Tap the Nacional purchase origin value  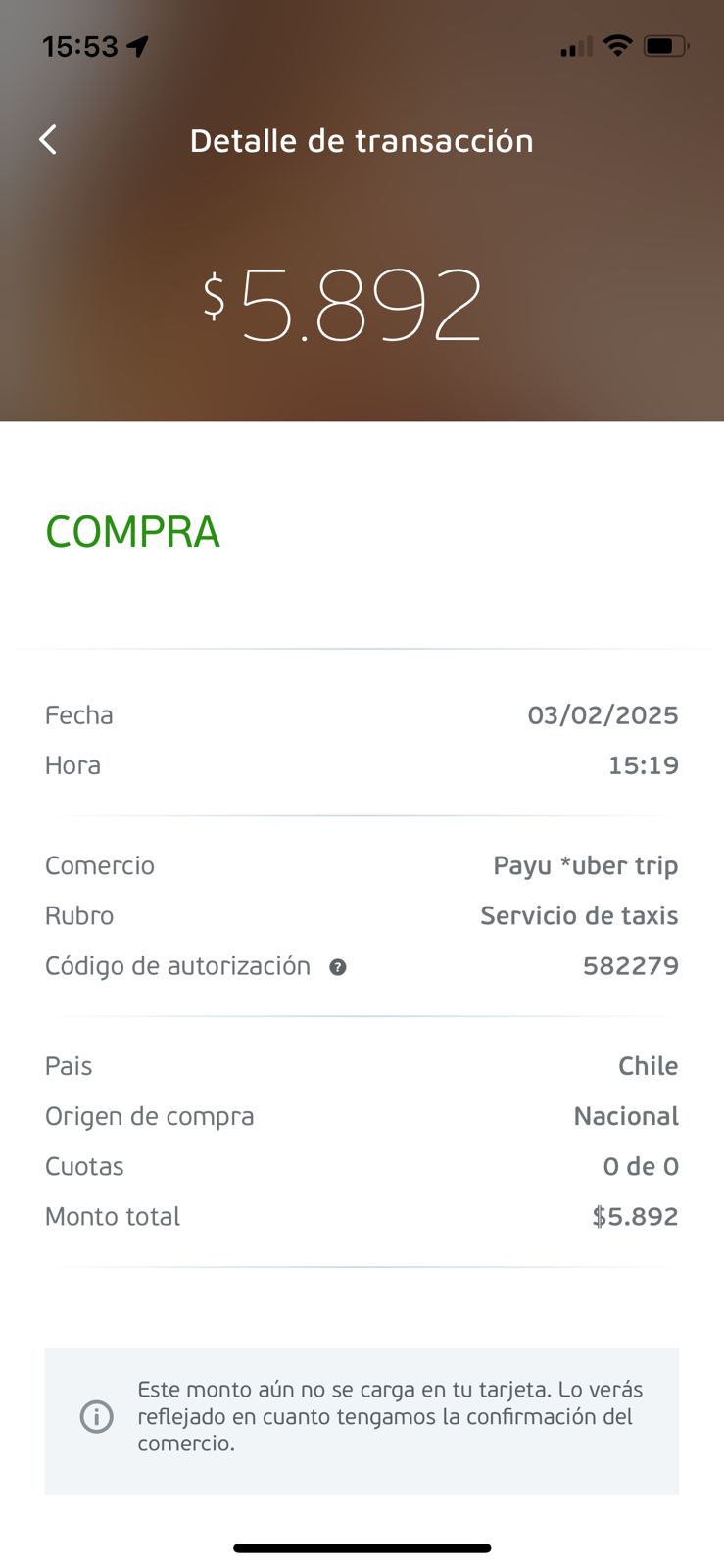click(x=626, y=1116)
